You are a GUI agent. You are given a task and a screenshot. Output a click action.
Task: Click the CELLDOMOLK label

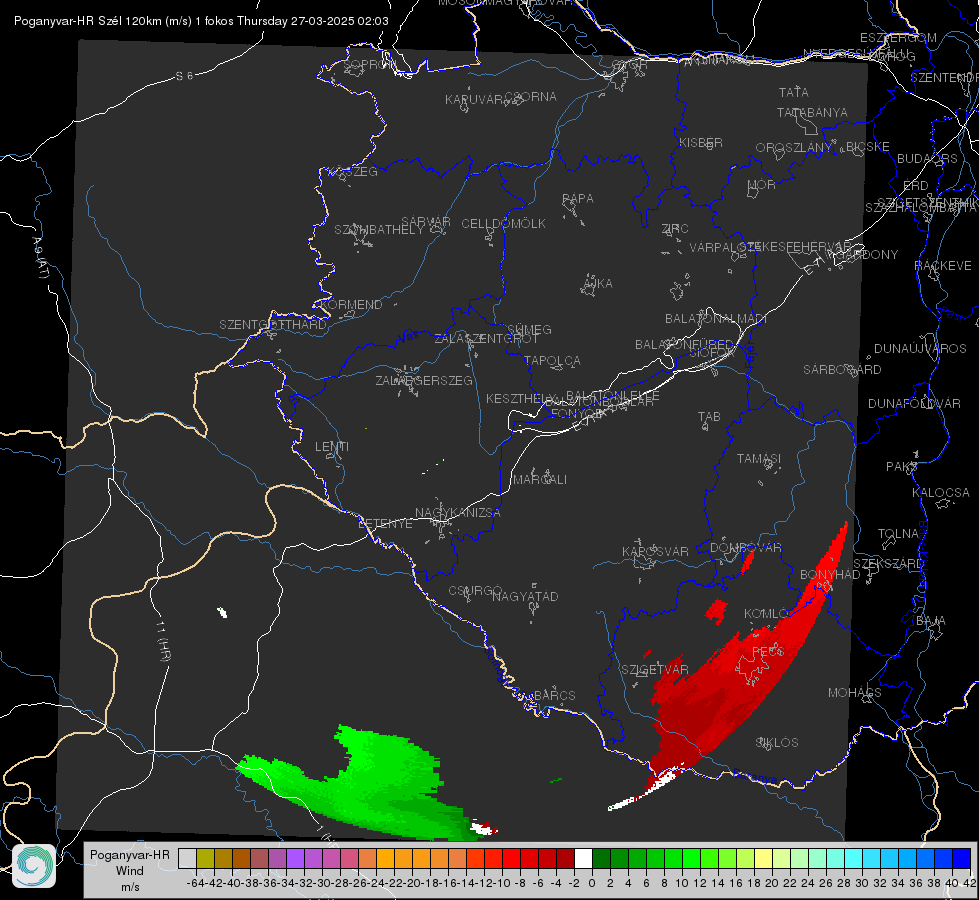coord(503,224)
